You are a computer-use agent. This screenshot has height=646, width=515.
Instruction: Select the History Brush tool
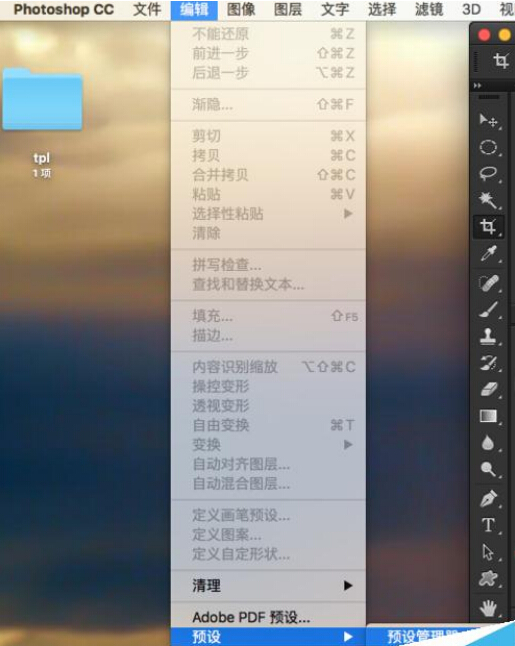click(489, 363)
